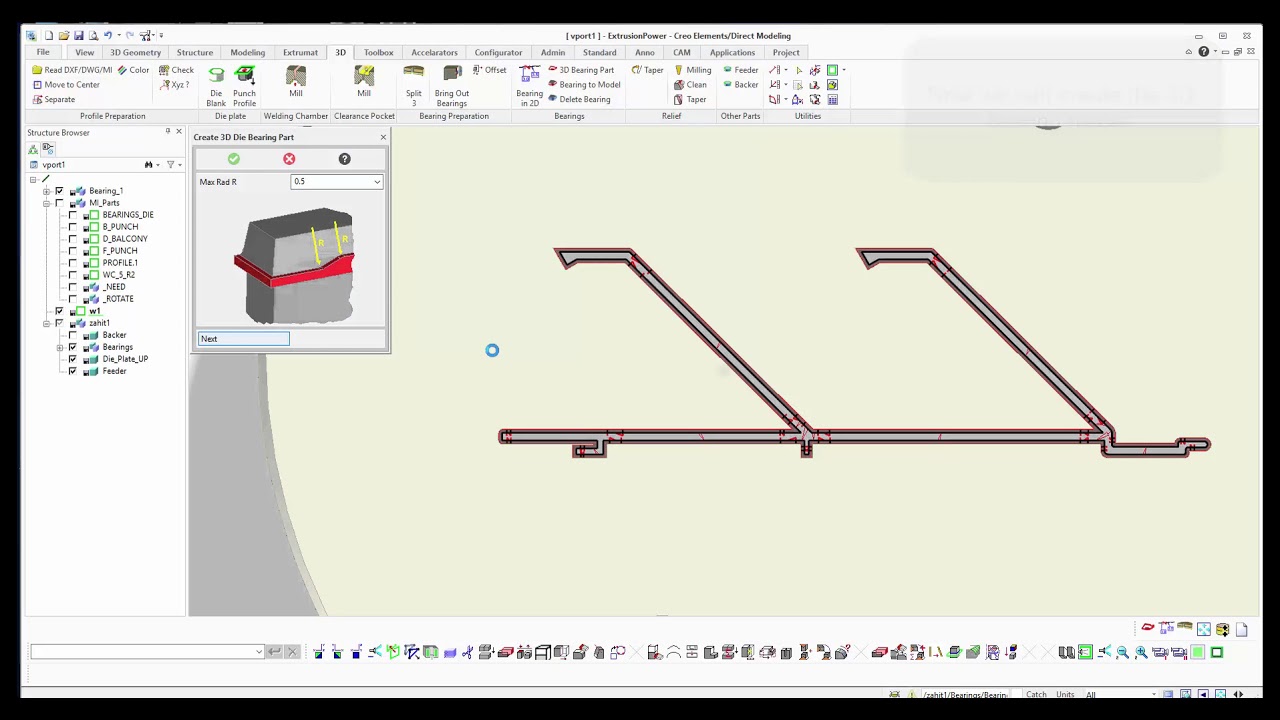Switch to the View ribbon tab
Image resolution: width=1280 pixels, height=720 pixels.
[x=84, y=52]
